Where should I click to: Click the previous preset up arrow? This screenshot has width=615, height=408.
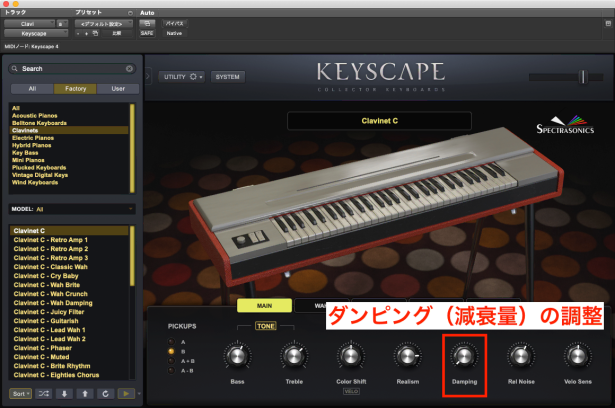[85, 393]
